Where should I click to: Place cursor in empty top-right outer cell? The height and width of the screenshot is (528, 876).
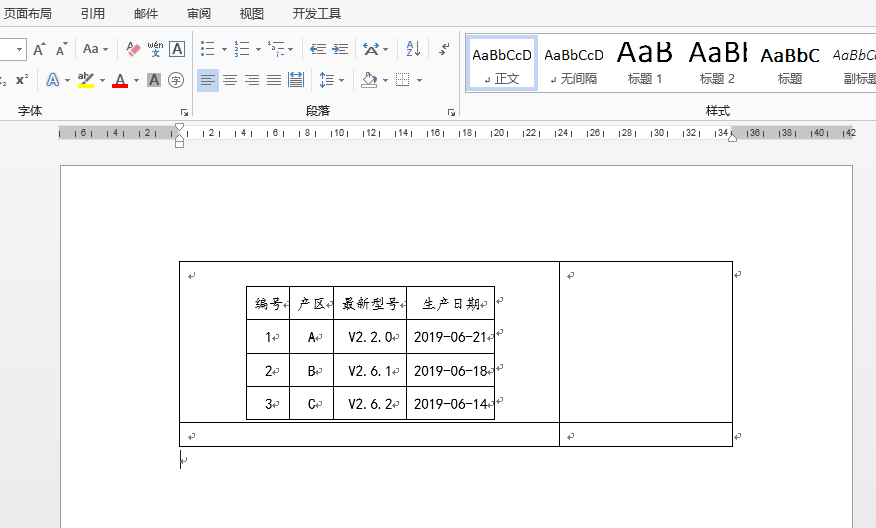646,342
